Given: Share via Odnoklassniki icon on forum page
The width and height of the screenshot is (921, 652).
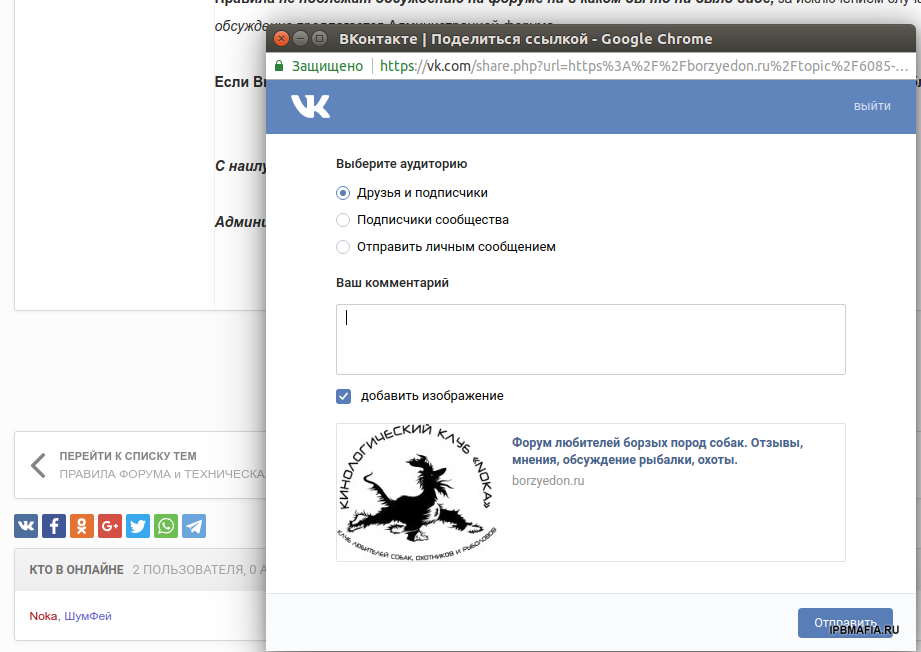Looking at the screenshot, I should 82,526.
